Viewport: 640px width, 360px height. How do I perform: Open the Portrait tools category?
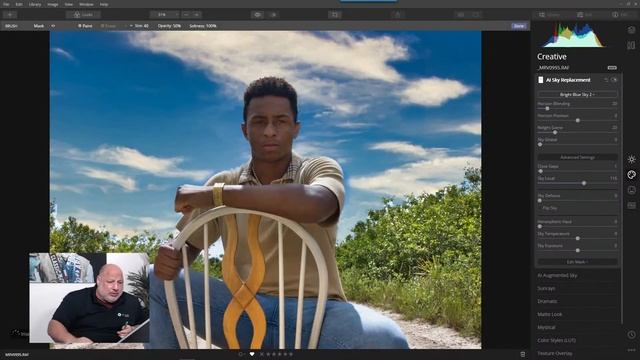click(631, 190)
